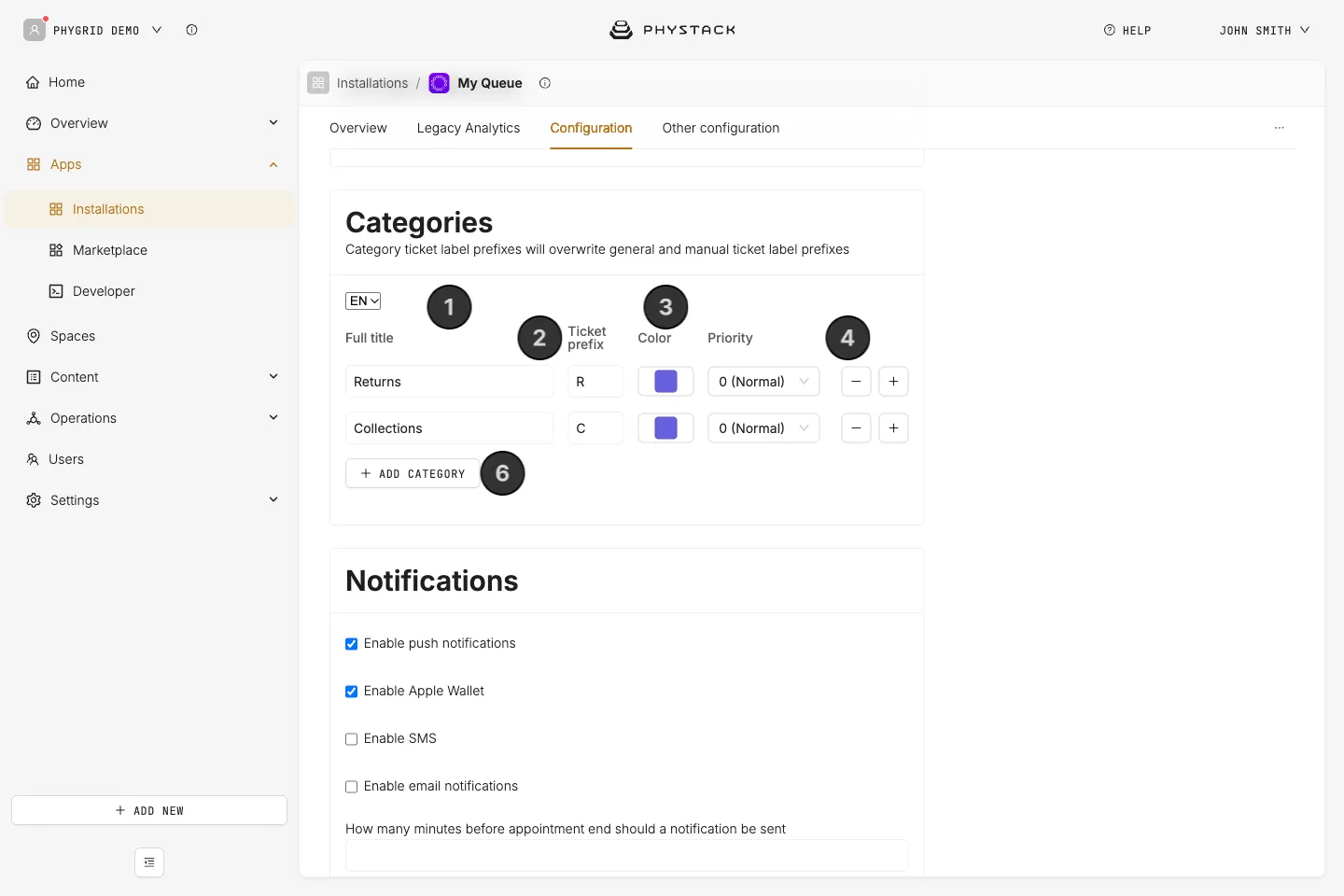Open the Collections priority dropdown
This screenshot has width=1344, height=896.
coord(763,428)
